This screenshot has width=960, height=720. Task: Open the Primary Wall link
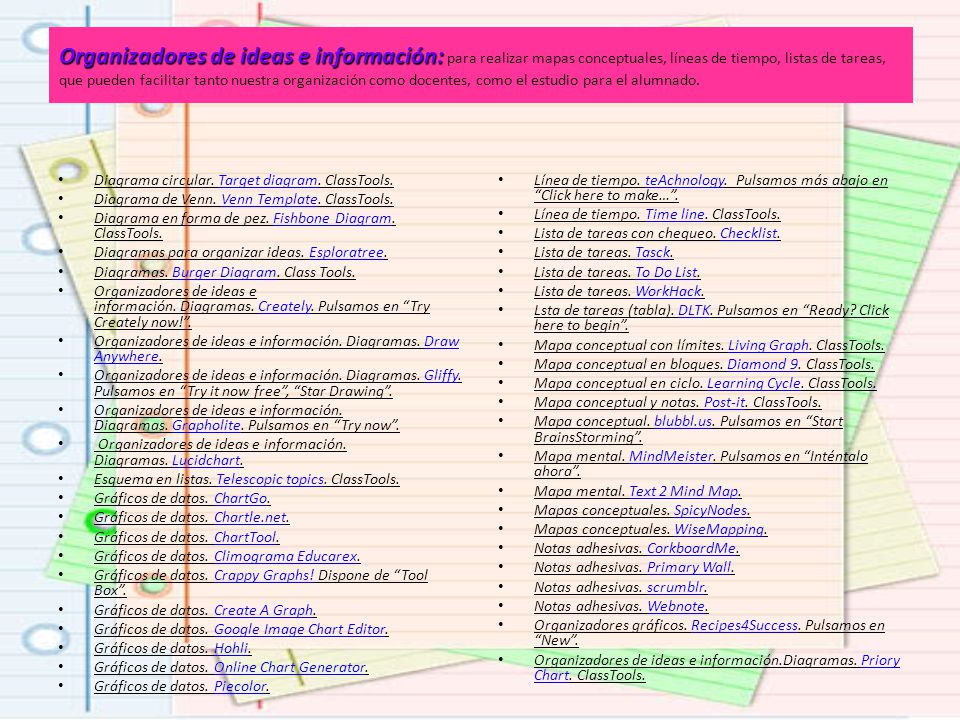pos(689,568)
